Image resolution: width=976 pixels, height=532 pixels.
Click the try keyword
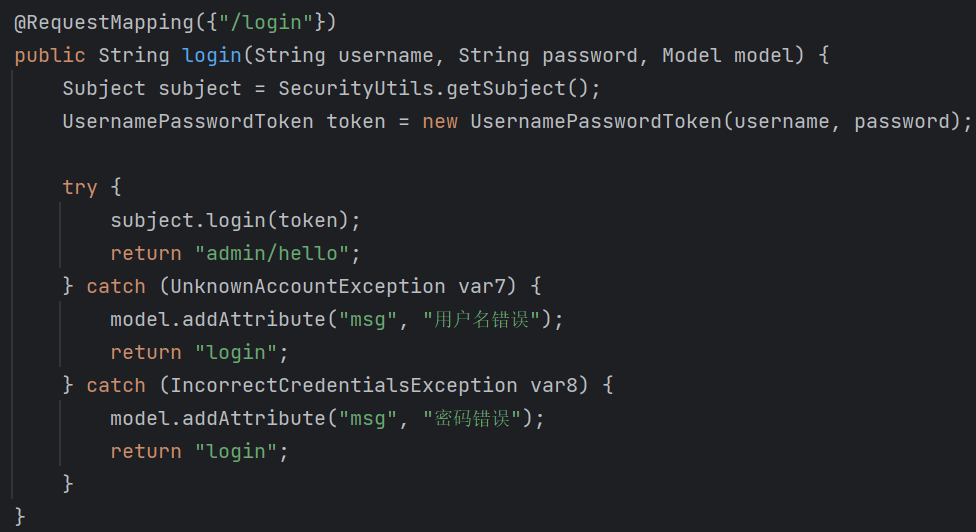coord(80,187)
